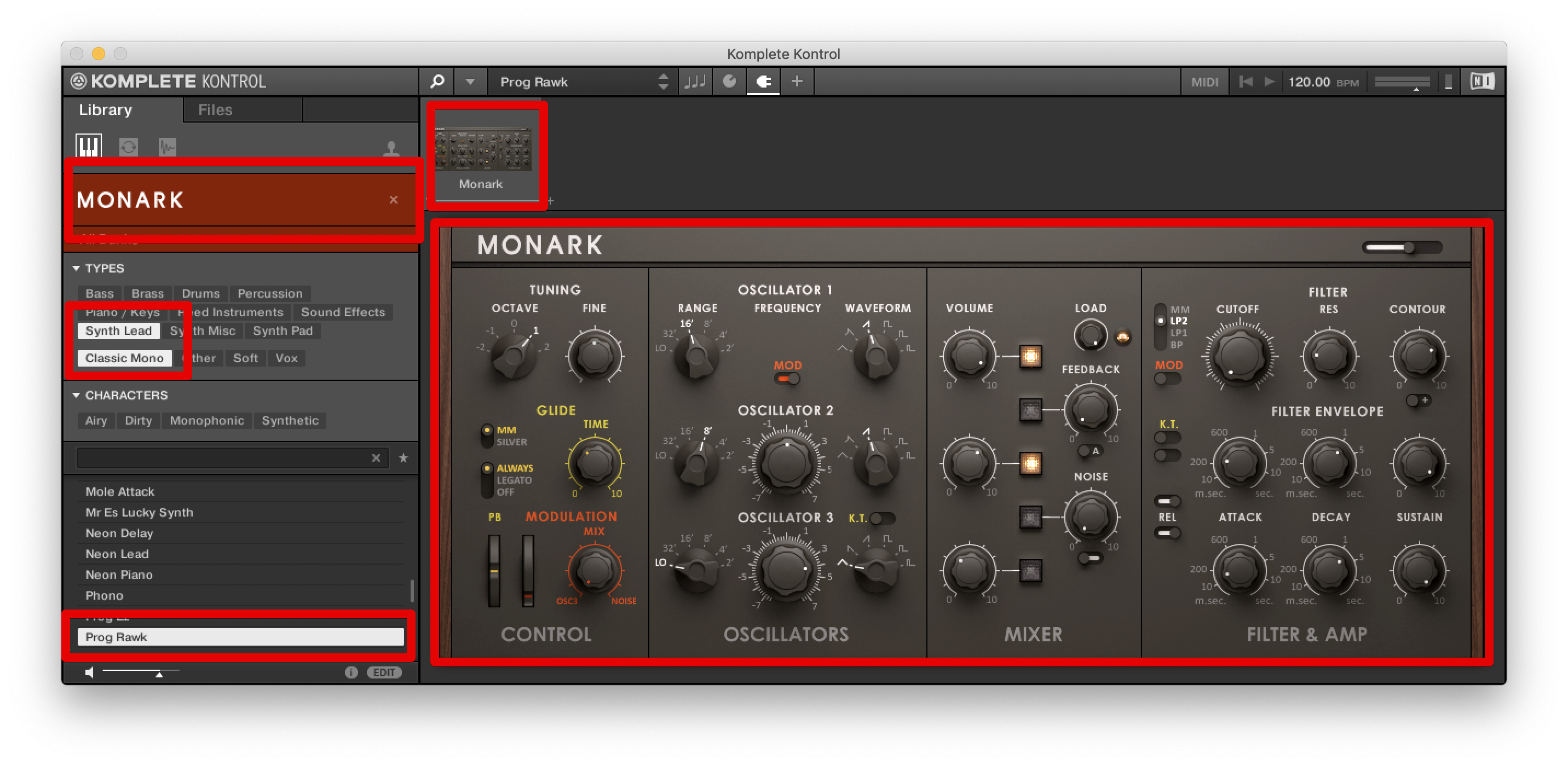Select the Bass type tag
Image resolution: width=1568 pixels, height=766 pixels.
[x=99, y=293]
